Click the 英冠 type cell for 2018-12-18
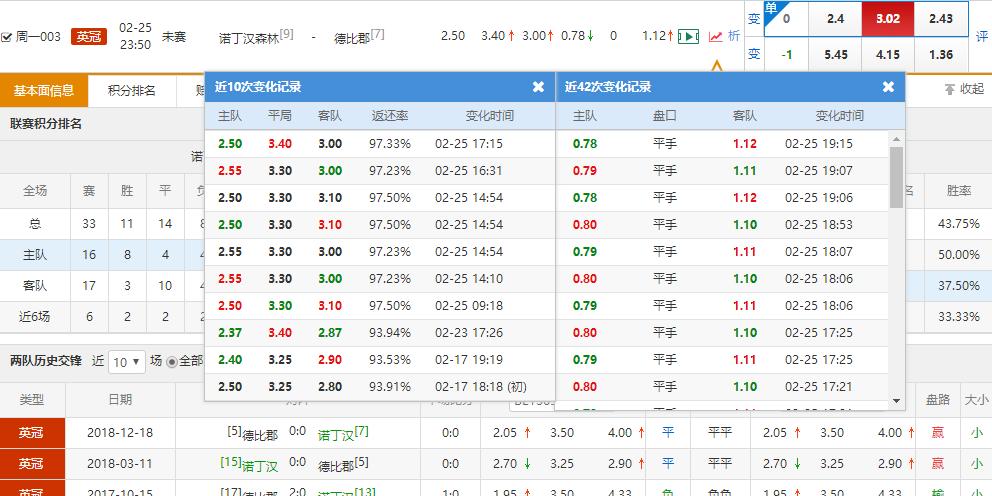 tap(32, 433)
